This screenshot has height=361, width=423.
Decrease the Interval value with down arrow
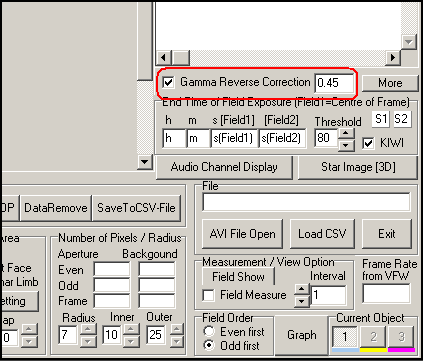(x=302, y=301)
